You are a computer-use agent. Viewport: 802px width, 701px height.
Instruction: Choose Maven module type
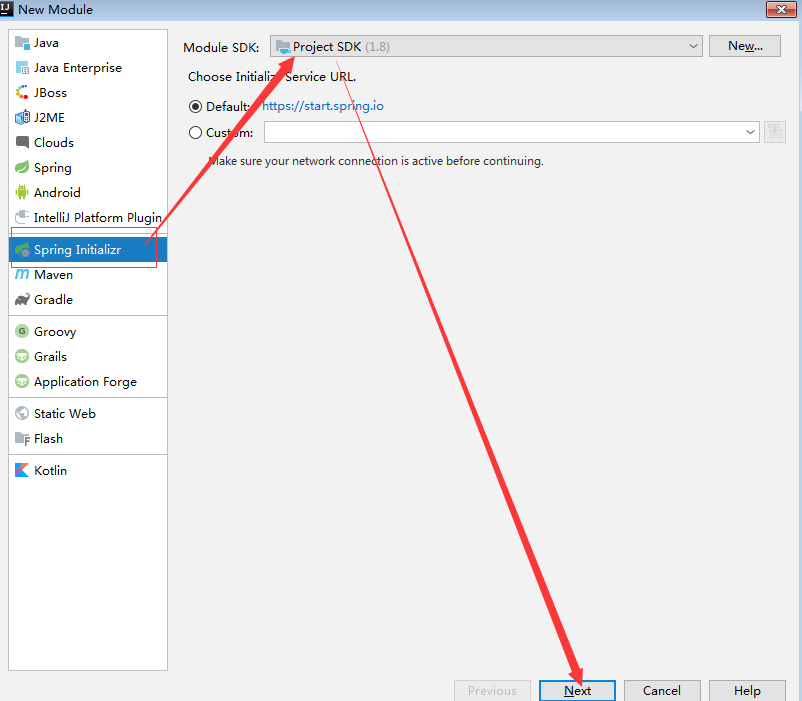coord(88,275)
